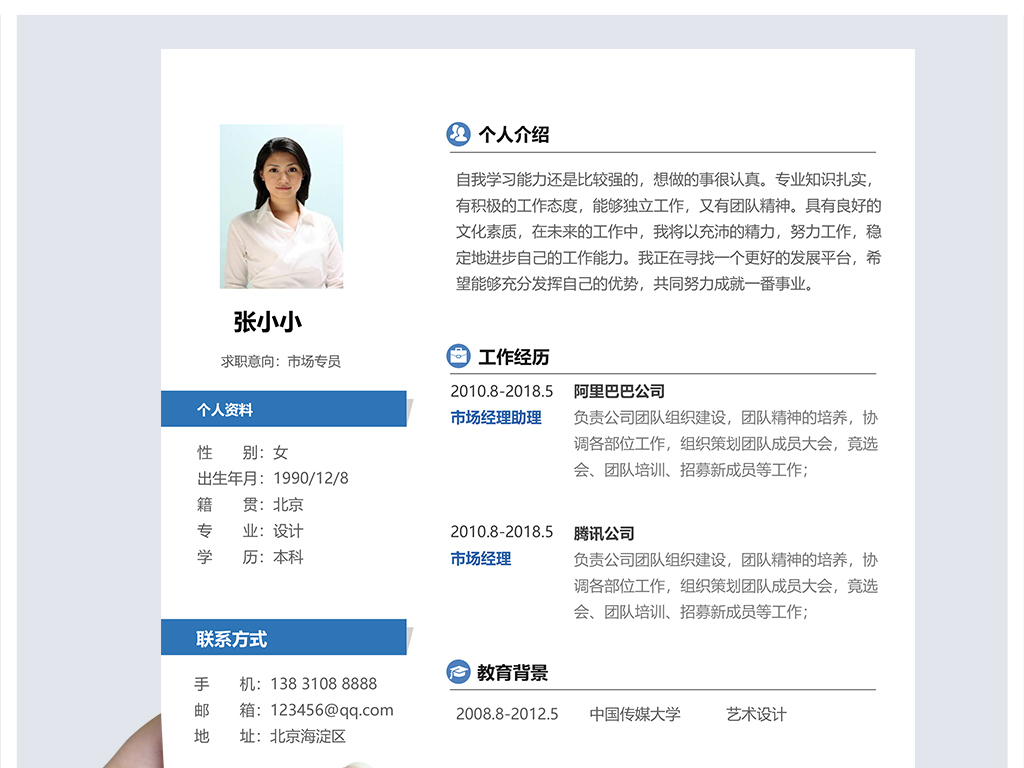Click the blue 联系方式 section banner
This screenshot has width=1024, height=768.
(283, 638)
